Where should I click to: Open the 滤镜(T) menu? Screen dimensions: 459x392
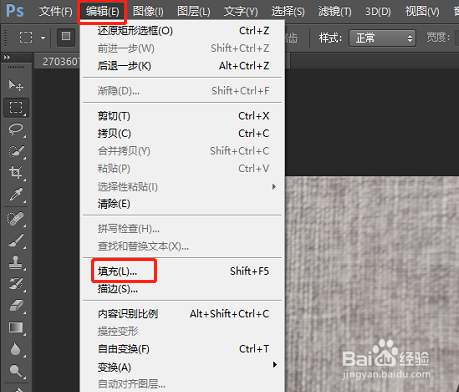335,12
